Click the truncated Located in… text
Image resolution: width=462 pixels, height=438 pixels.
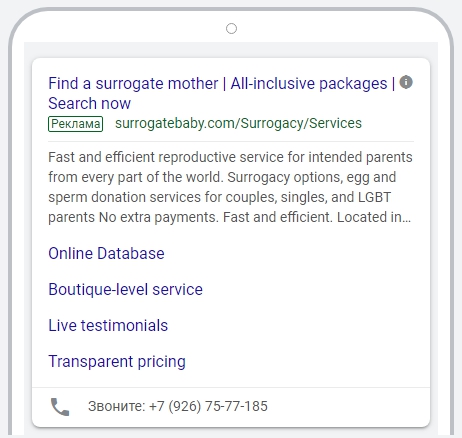pos(374,217)
